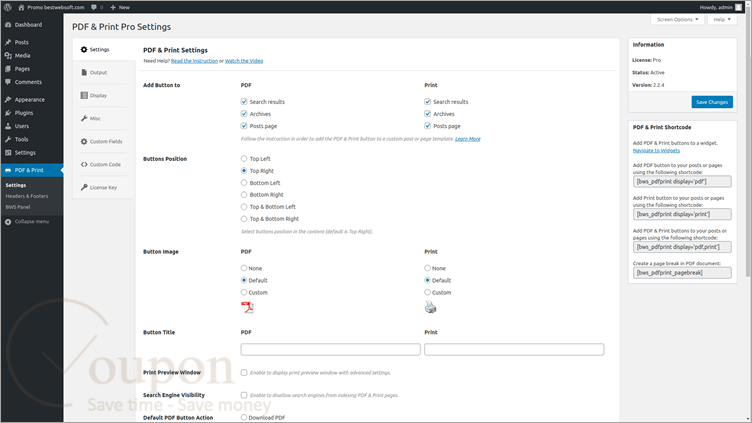Click the Output tab document icon
The image size is (752, 423).
(84, 72)
